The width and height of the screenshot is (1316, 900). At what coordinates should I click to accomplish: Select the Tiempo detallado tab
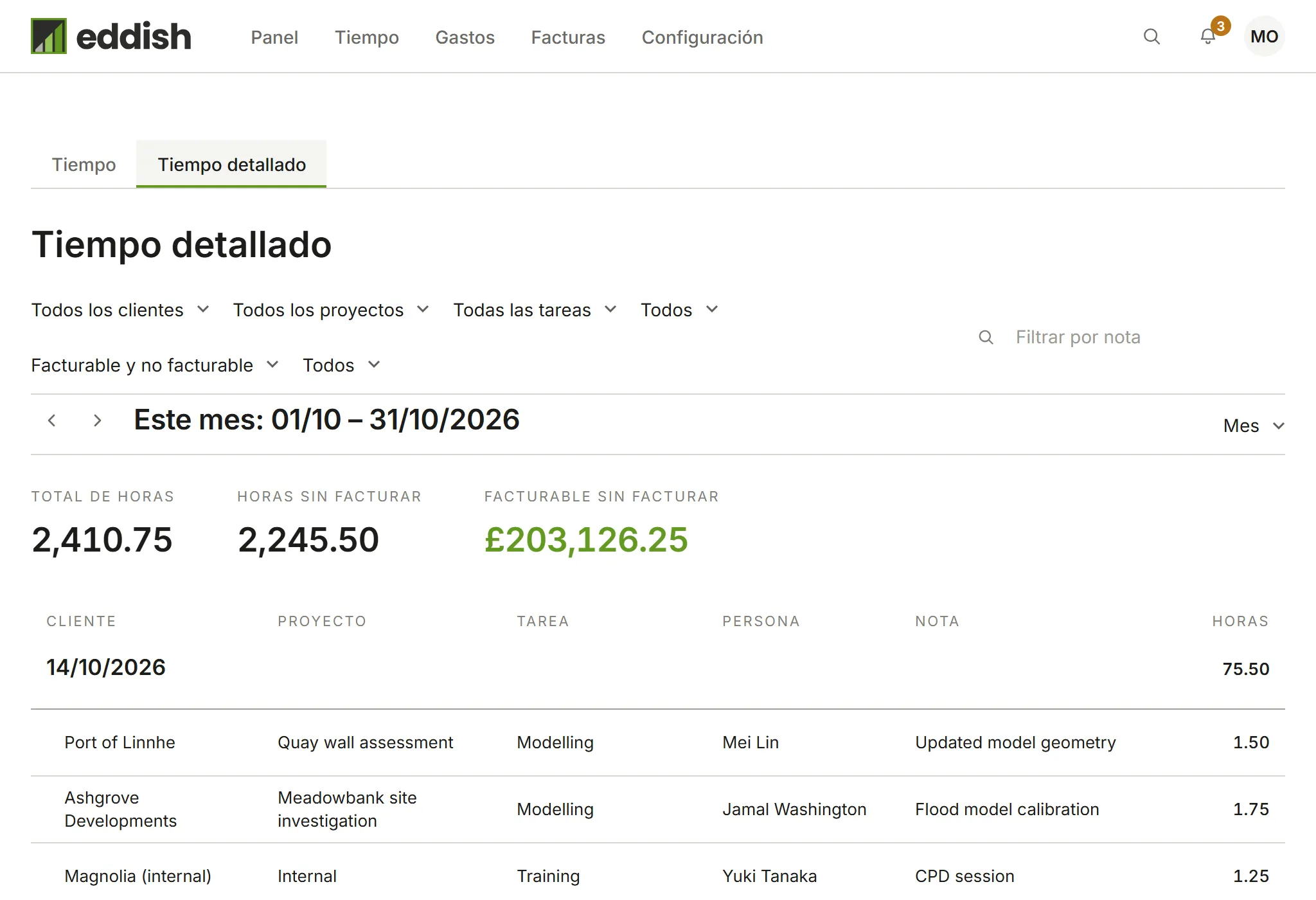click(231, 165)
